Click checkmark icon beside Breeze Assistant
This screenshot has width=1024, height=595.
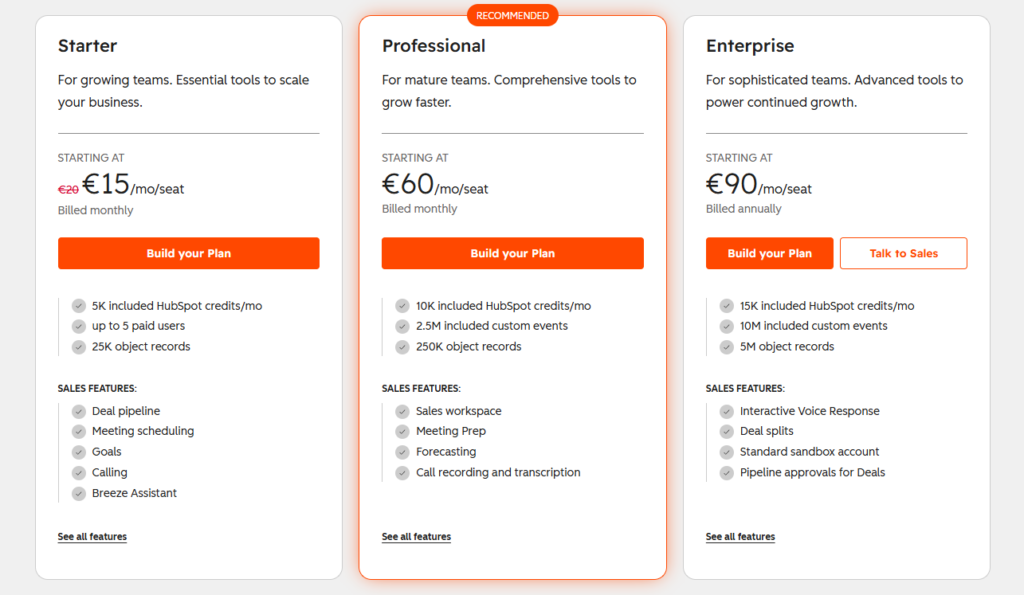click(79, 493)
